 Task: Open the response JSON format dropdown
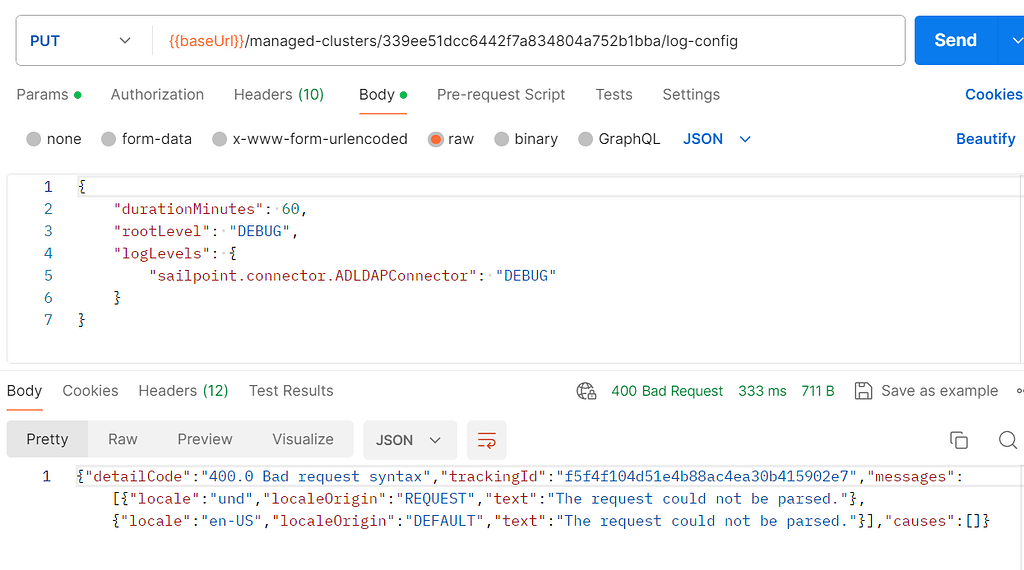[409, 440]
